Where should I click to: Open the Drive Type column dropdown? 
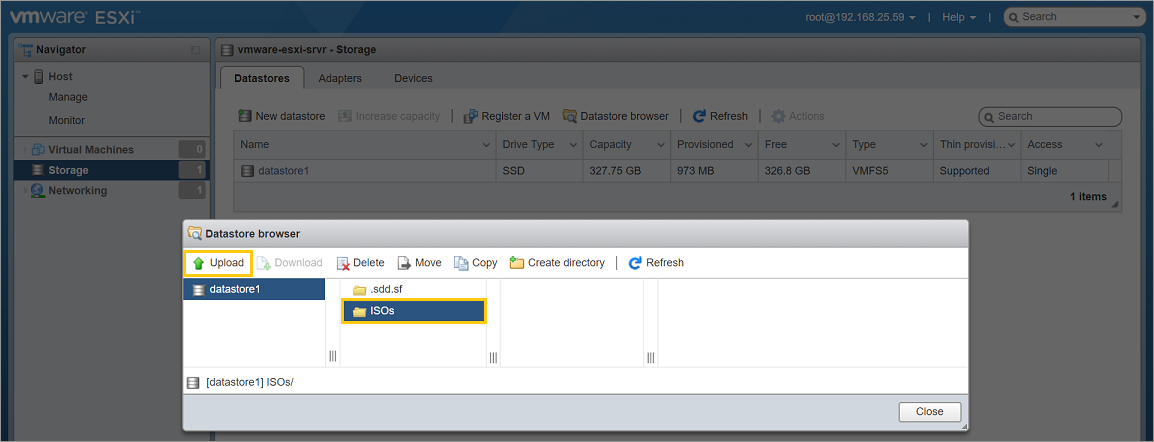573,145
